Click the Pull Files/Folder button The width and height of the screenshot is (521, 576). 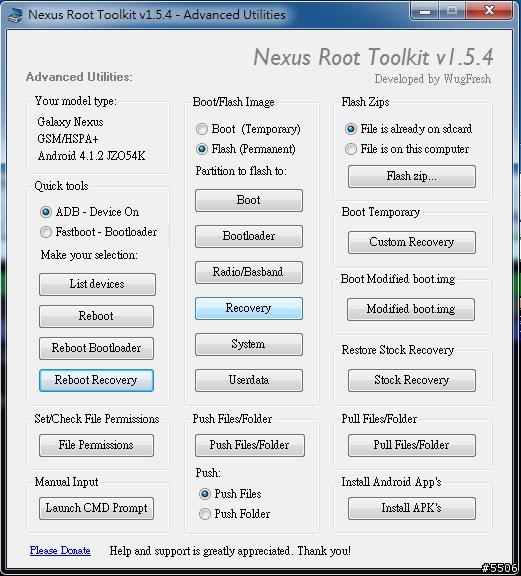pyautogui.click(x=412, y=445)
